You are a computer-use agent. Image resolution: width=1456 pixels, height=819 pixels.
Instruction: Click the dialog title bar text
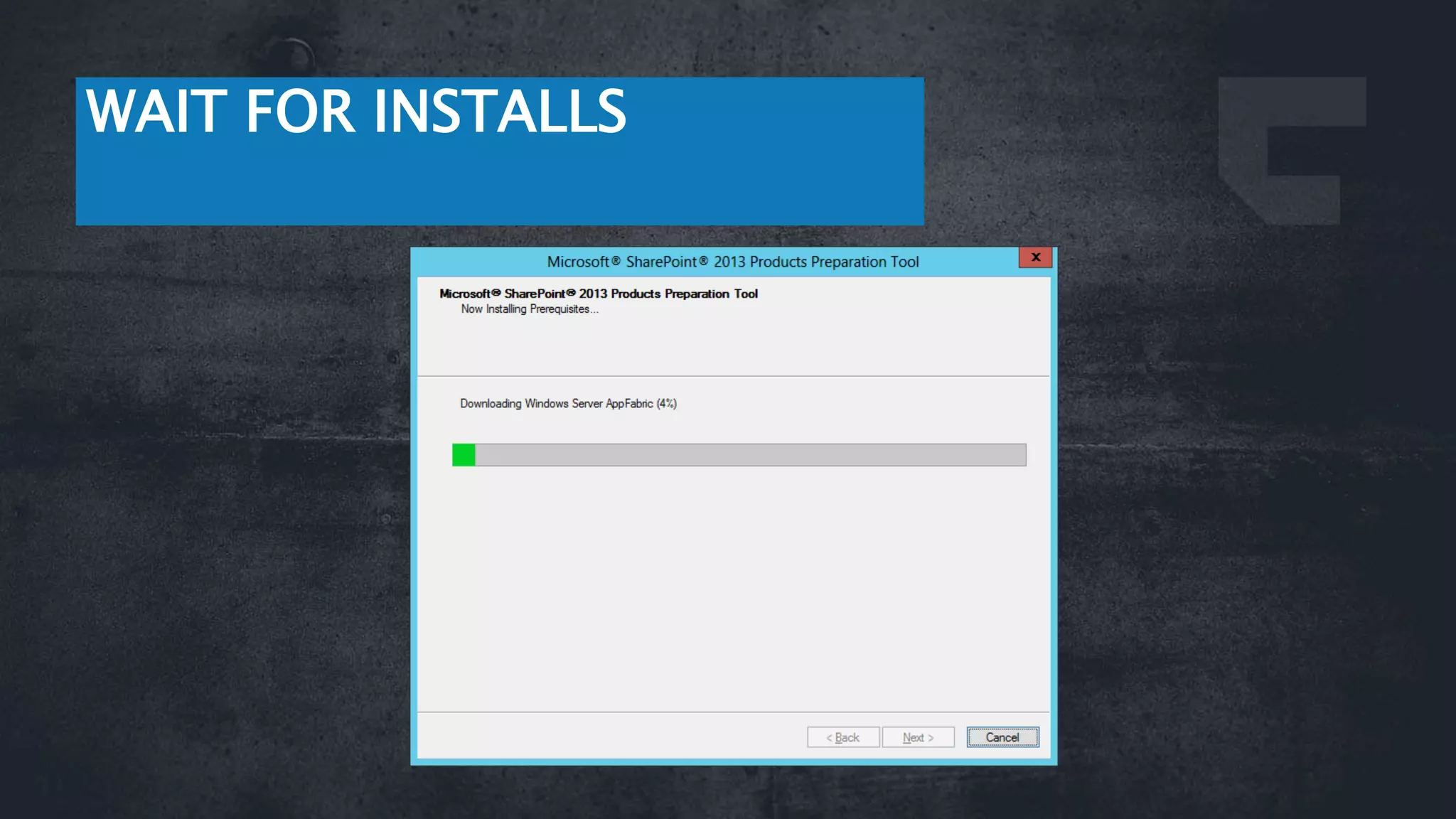click(x=733, y=262)
